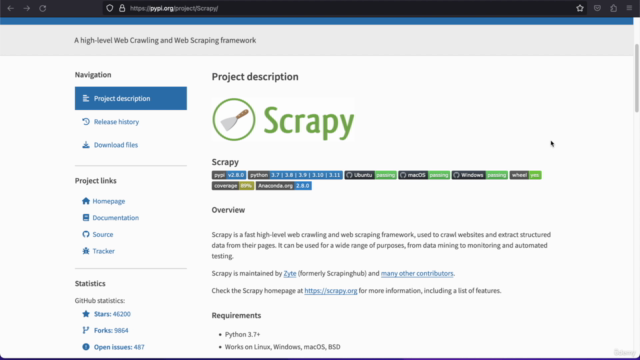Screen dimensions: 640x360
Task: Open the Tracker project link
Action: [x=103, y=251]
